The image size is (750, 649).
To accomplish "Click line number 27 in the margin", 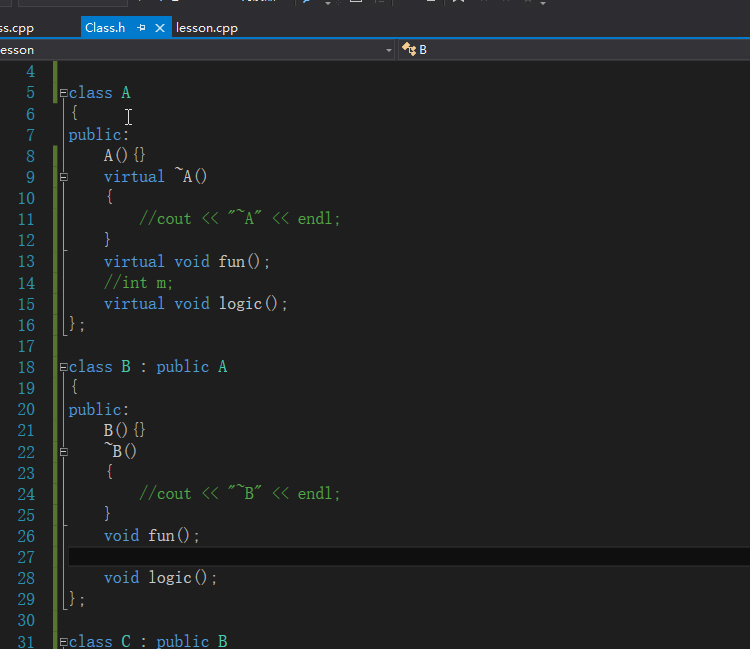I will 26,557.
